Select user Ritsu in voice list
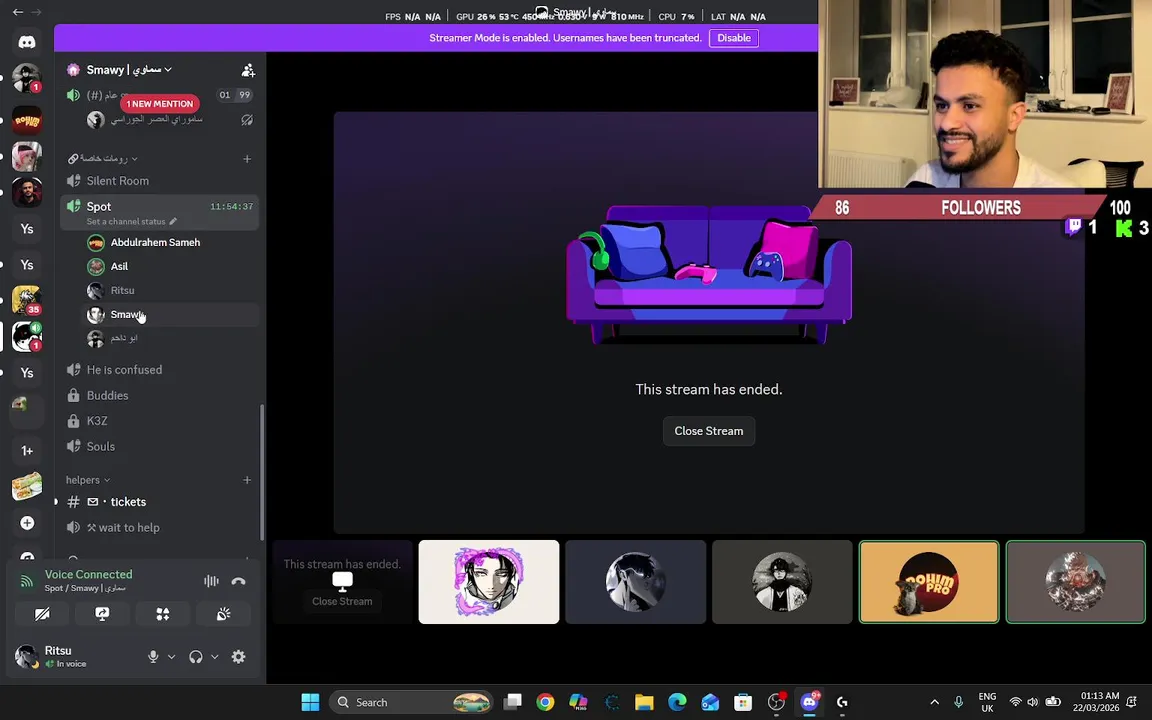Image resolution: width=1152 pixels, height=720 pixels. pyautogui.click(x=170, y=291)
